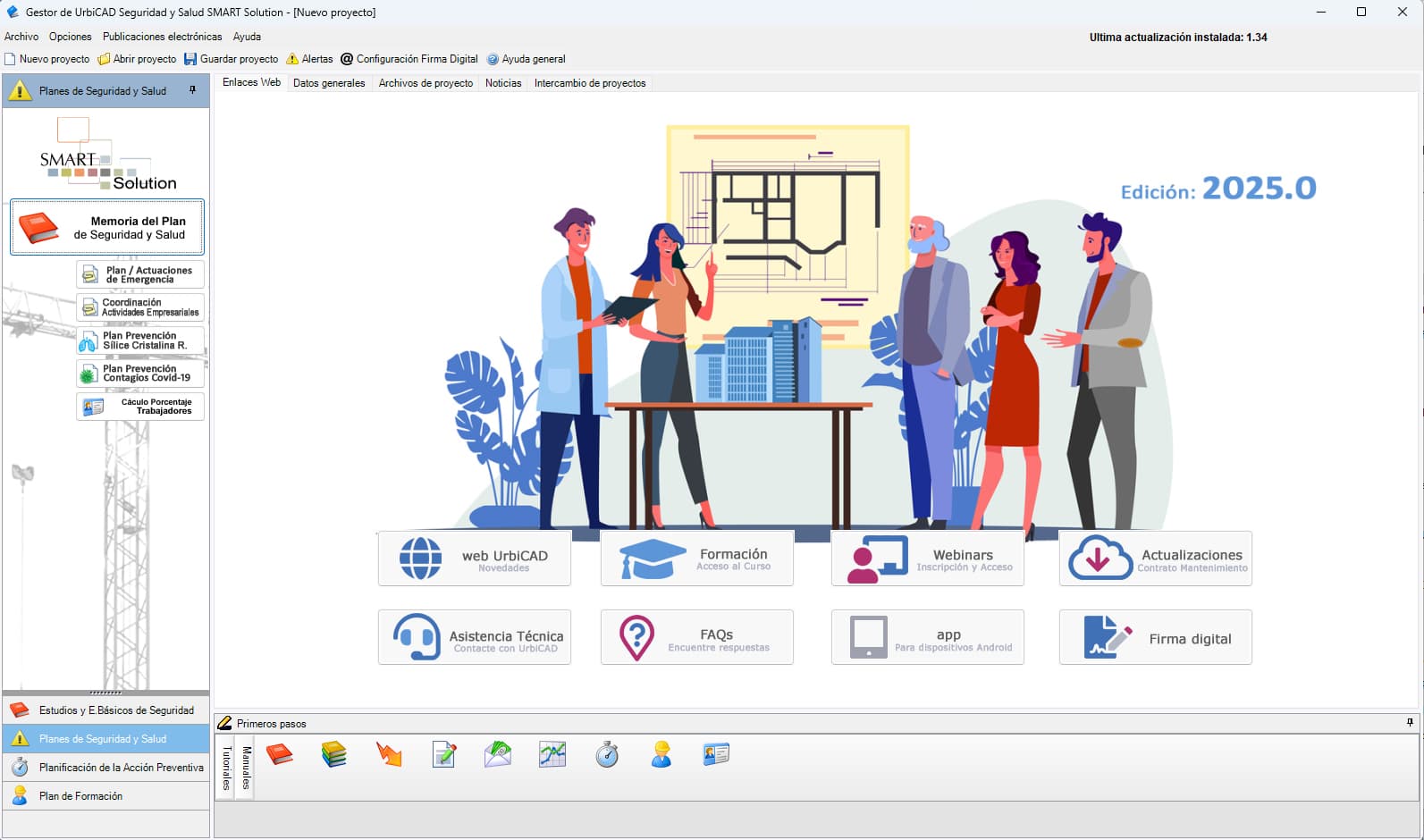Screen dimensions: 1424x840
Task: Select Plan de Formación section
Action: [x=105, y=796]
